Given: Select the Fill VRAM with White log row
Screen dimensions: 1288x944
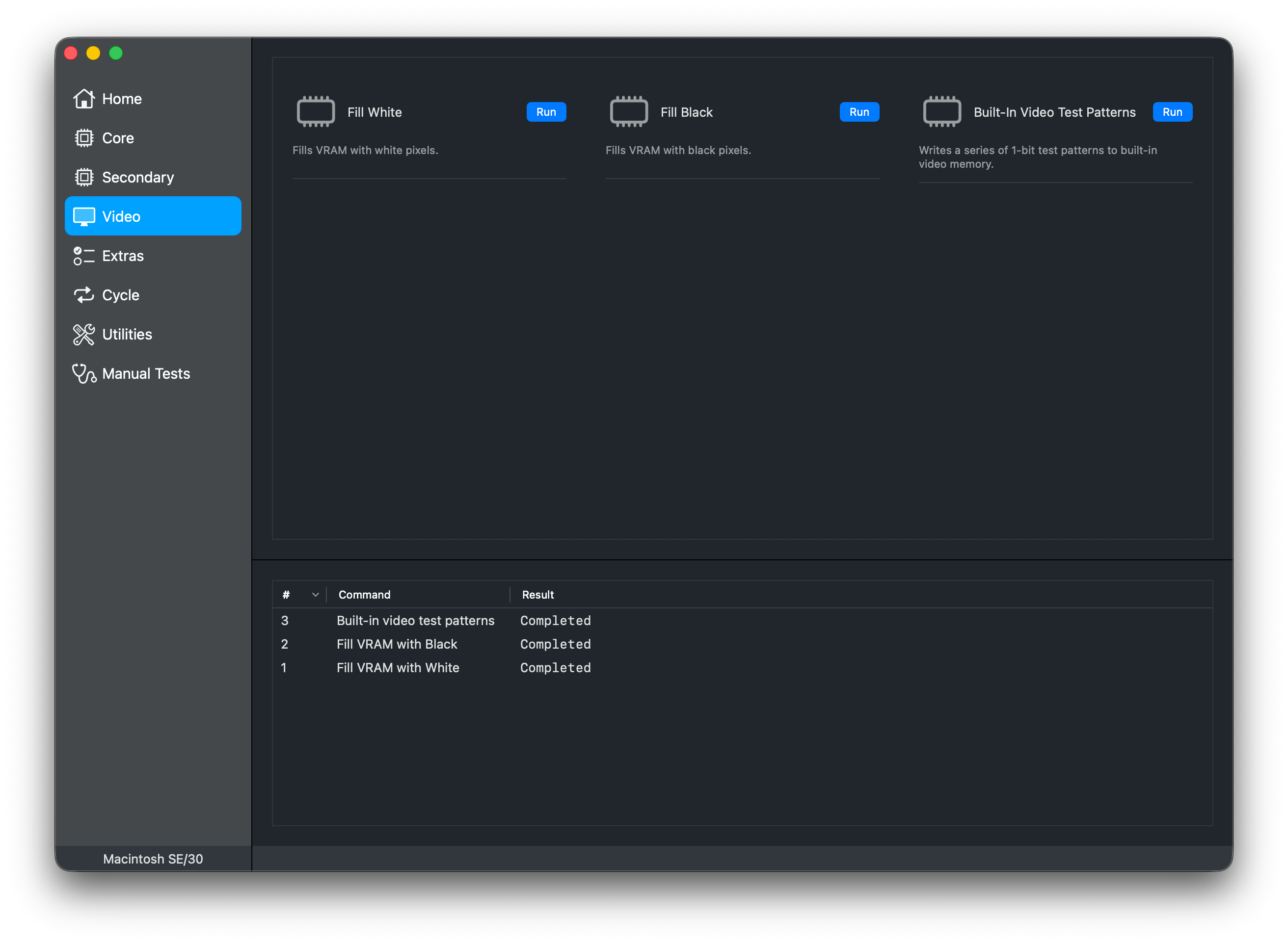Looking at the screenshot, I should pos(397,667).
